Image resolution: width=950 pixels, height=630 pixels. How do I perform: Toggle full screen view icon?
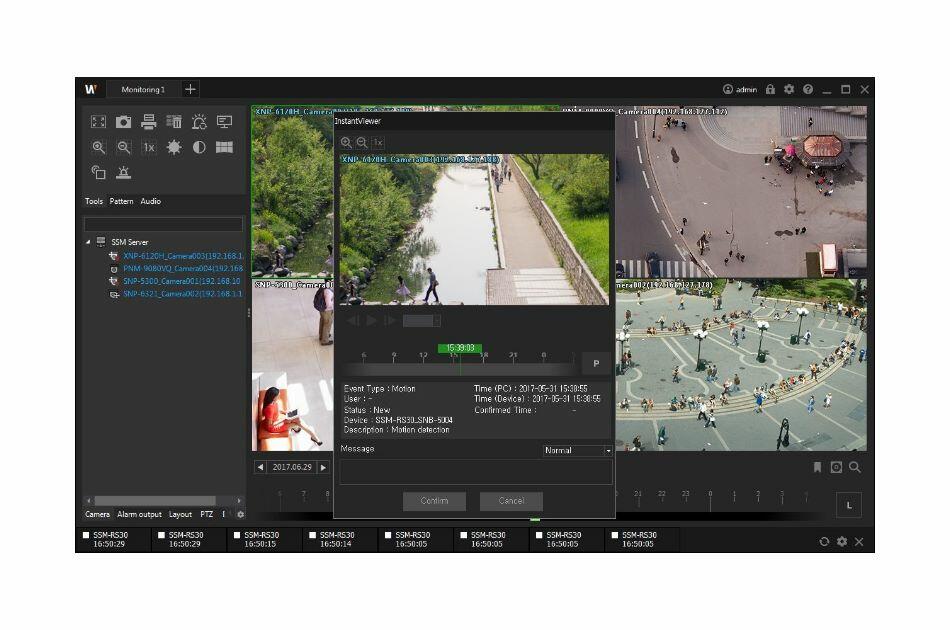tap(98, 122)
